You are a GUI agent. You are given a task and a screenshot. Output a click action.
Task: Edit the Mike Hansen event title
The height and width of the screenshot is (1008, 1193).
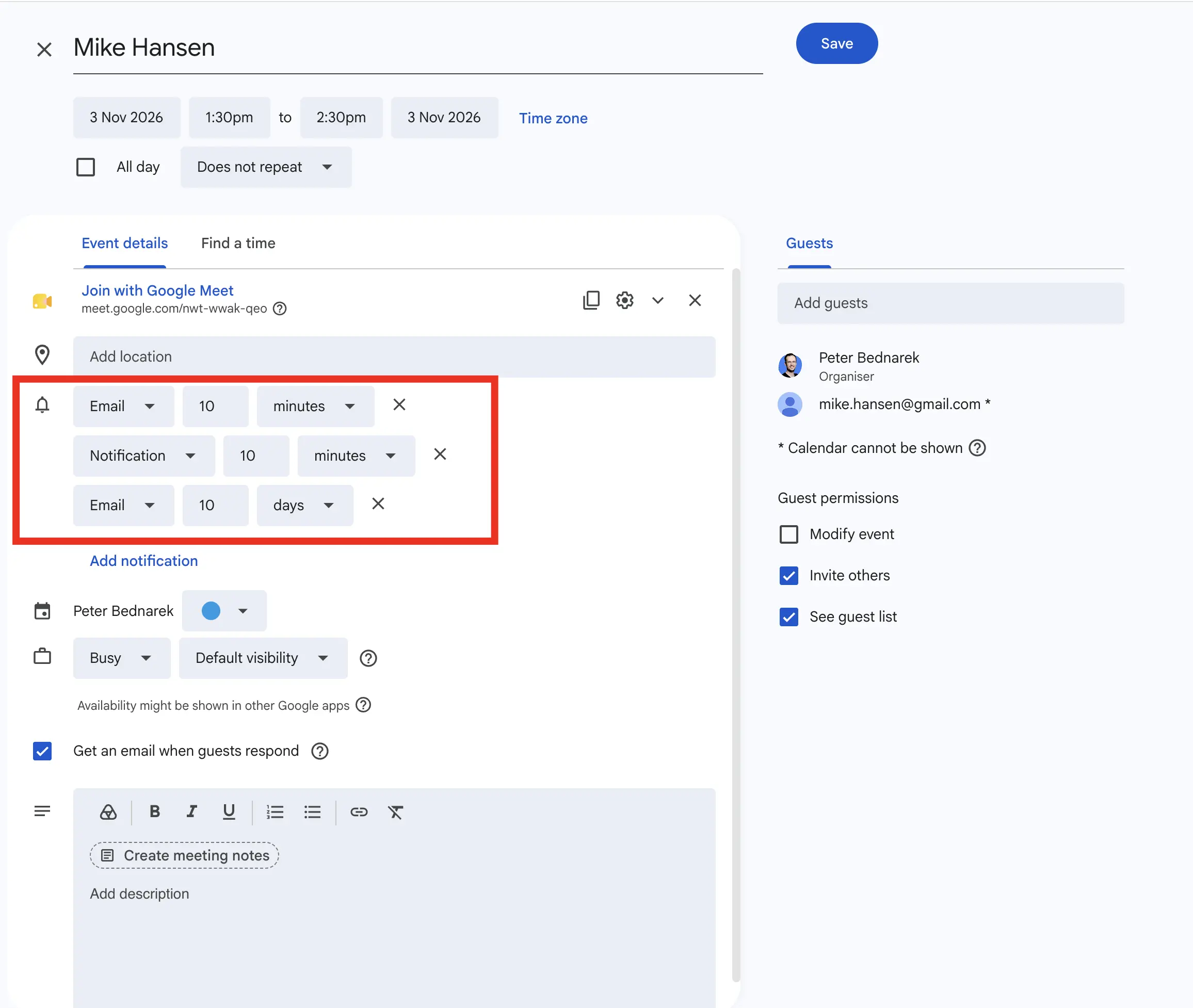point(418,48)
